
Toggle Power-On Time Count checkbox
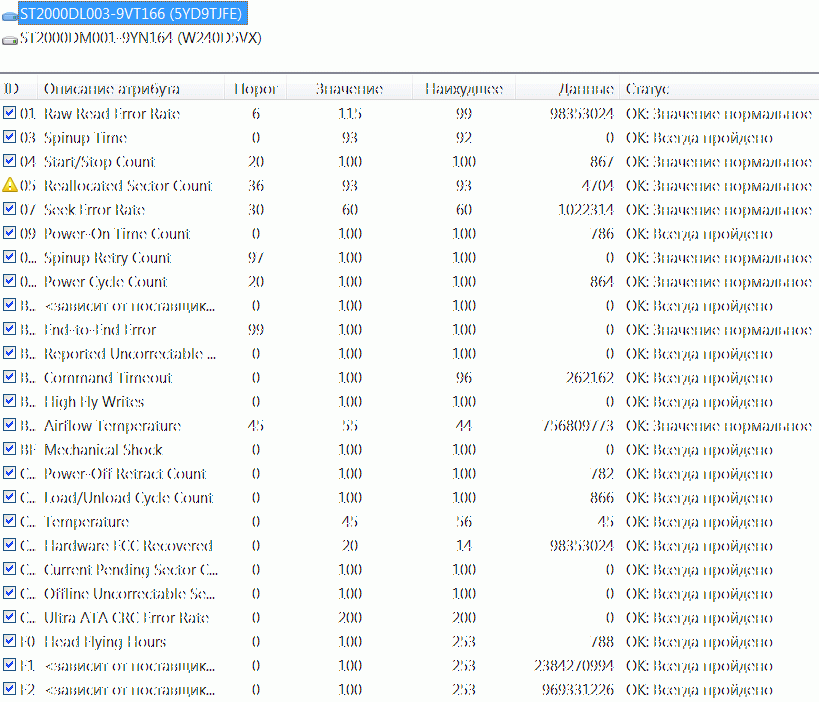click(9, 233)
